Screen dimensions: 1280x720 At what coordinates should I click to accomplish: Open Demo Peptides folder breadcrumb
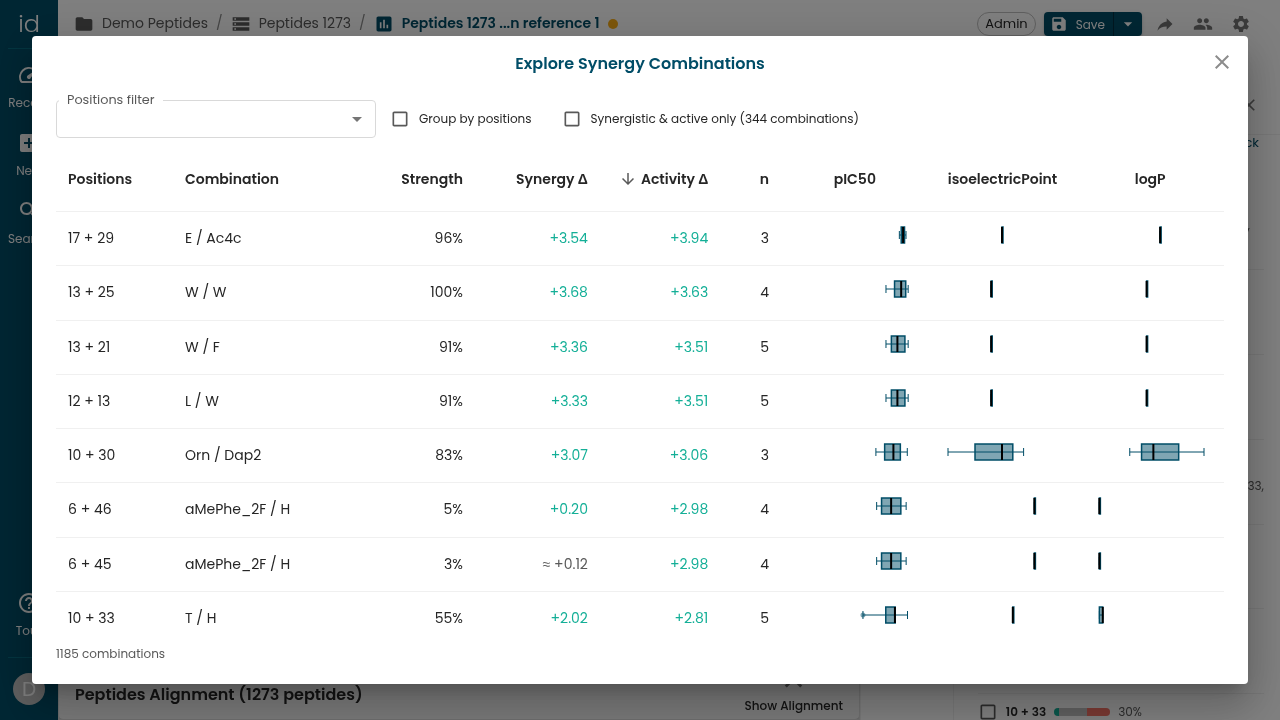pyautogui.click(x=142, y=23)
